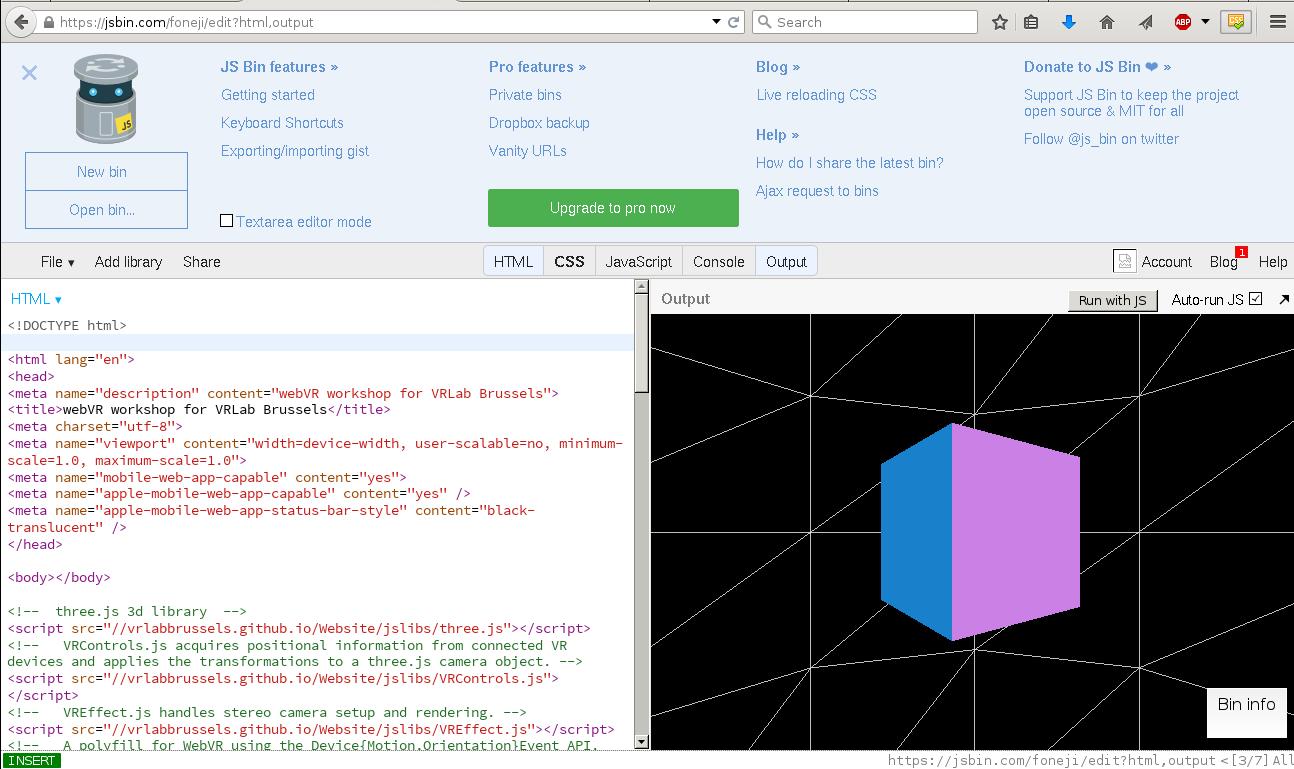
Task: Click the Account avatar icon
Action: coord(1124,261)
